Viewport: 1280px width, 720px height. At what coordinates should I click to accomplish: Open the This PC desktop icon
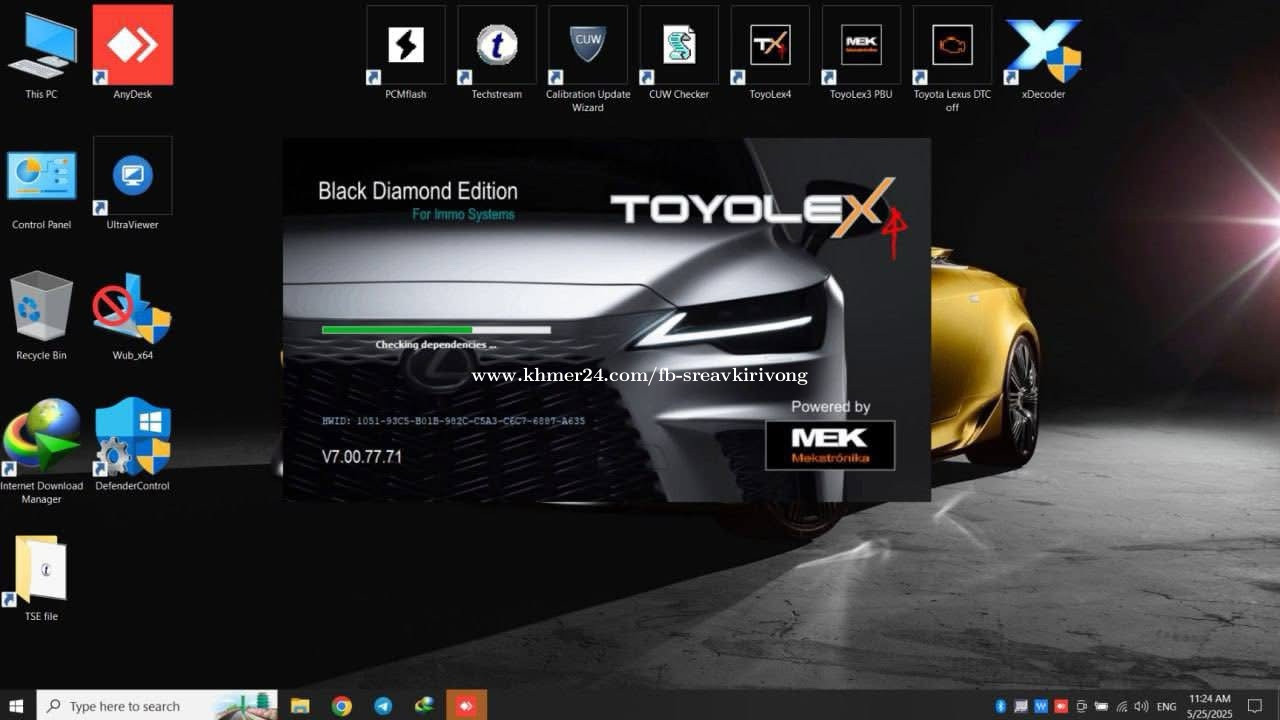42,55
